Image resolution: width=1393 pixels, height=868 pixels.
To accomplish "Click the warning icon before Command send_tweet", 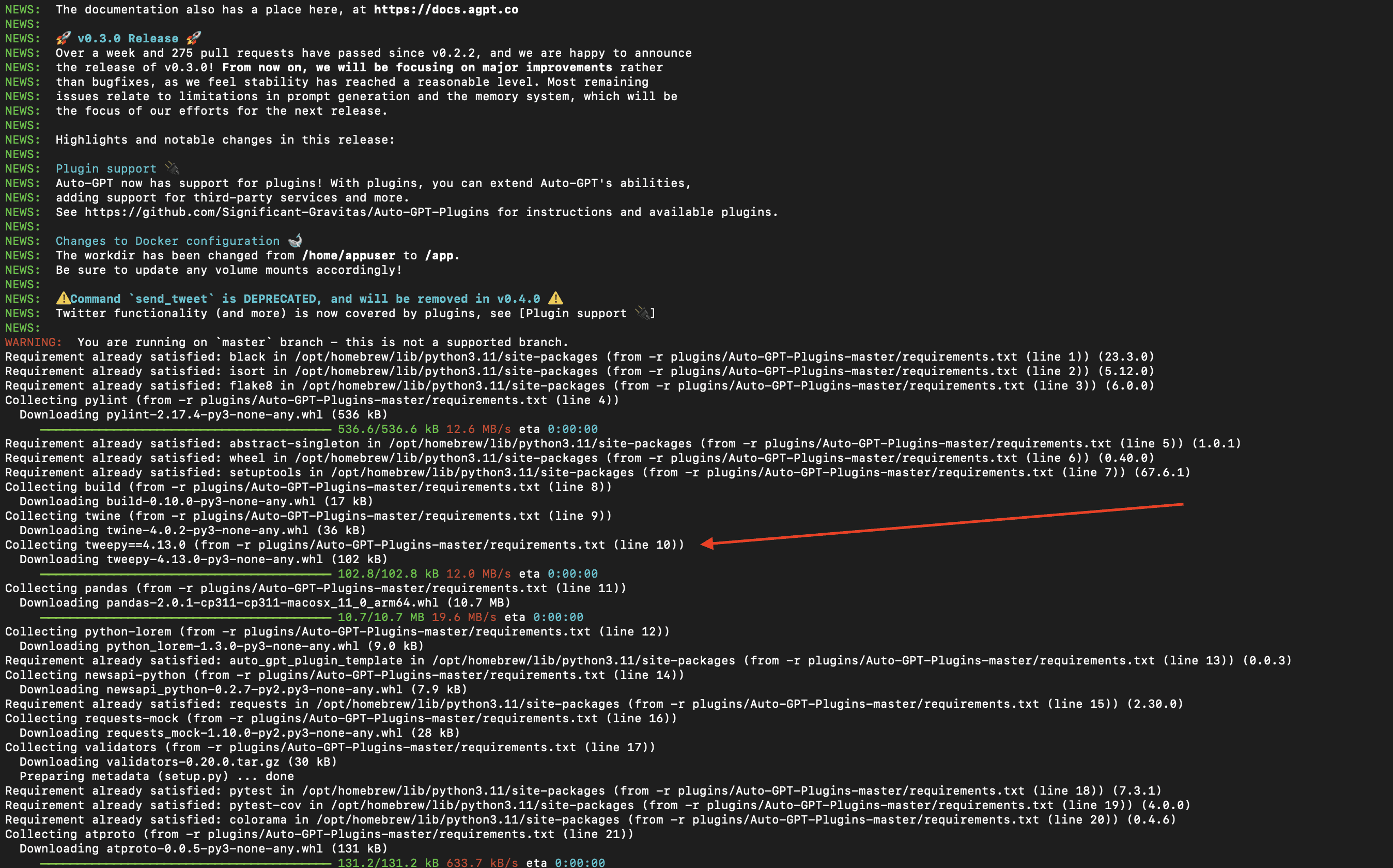I will (x=63, y=299).
